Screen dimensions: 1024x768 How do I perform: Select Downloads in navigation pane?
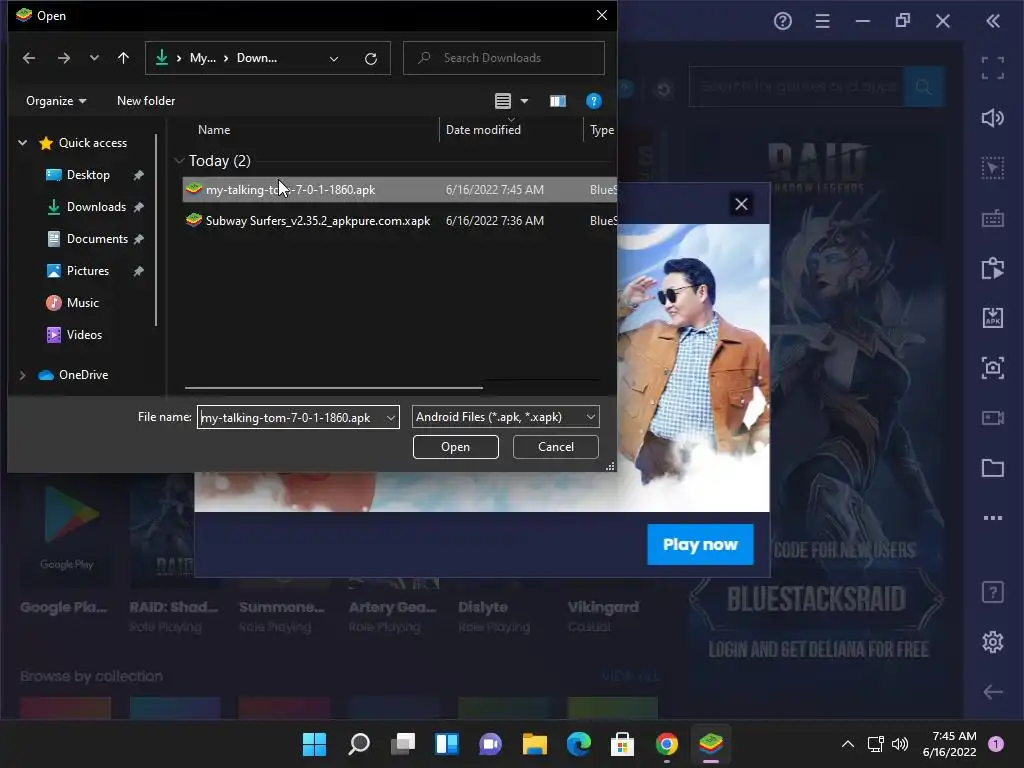click(x=96, y=207)
